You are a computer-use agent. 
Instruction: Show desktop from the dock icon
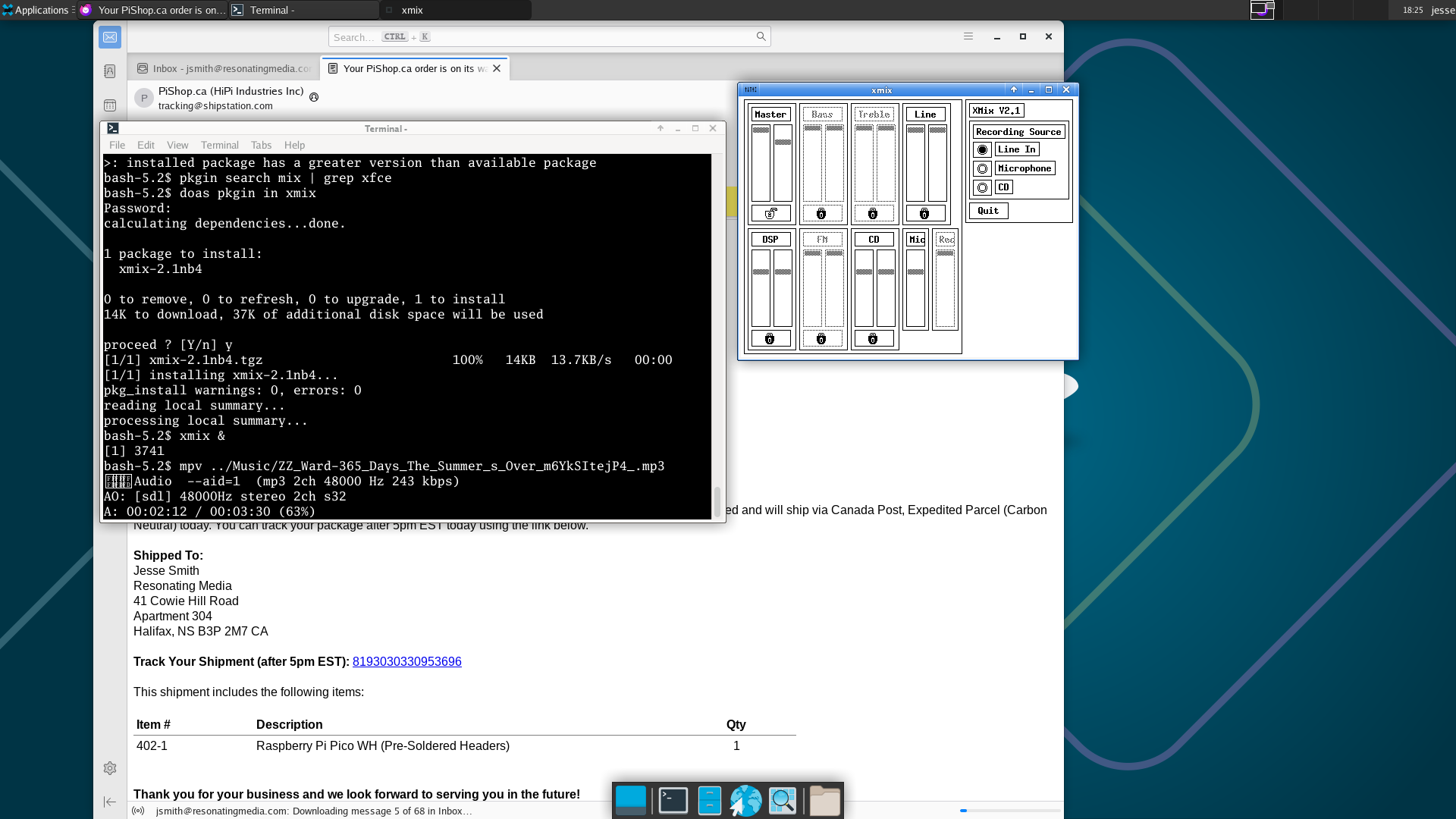631,800
